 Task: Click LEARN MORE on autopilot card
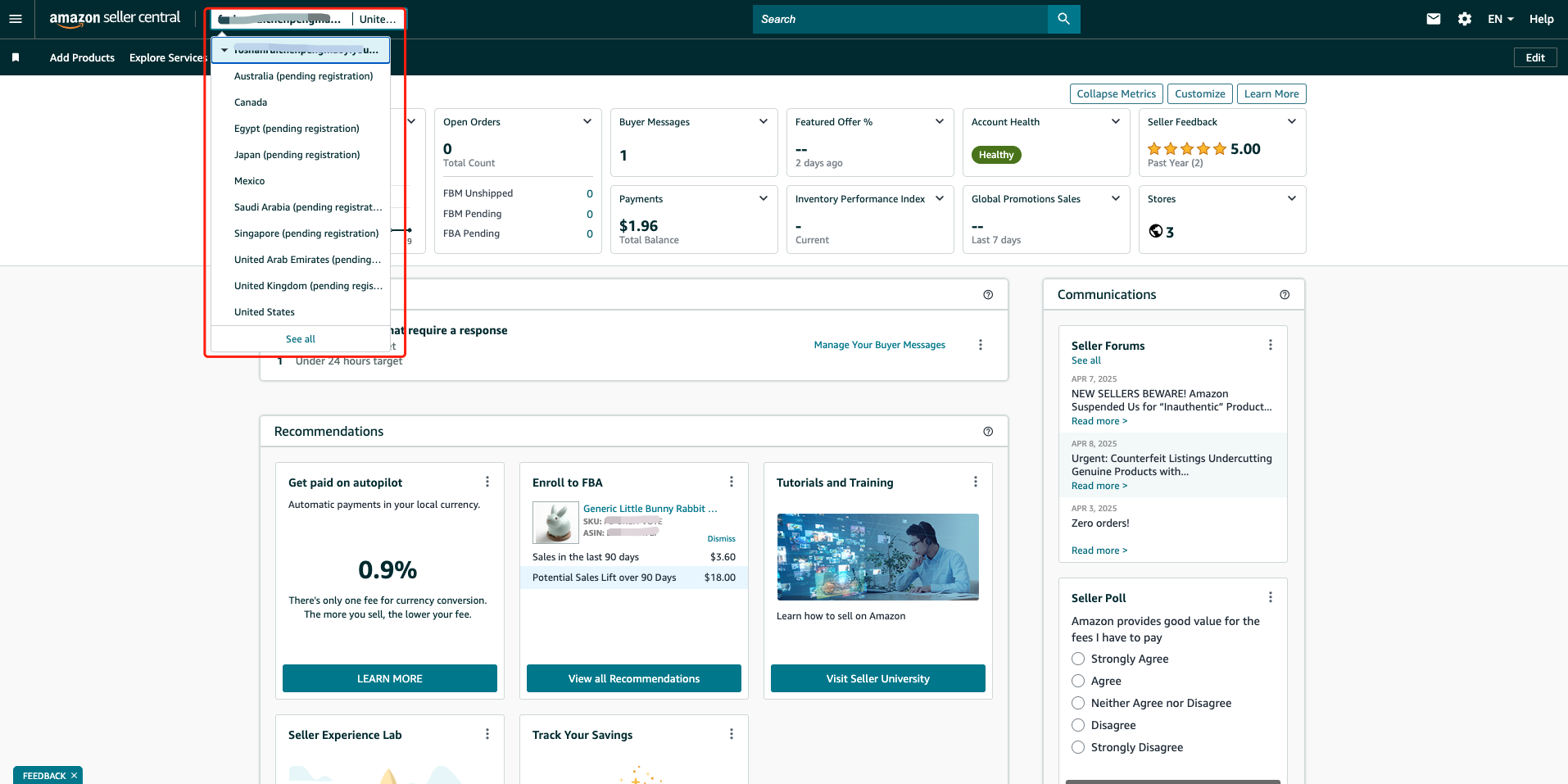pos(390,678)
